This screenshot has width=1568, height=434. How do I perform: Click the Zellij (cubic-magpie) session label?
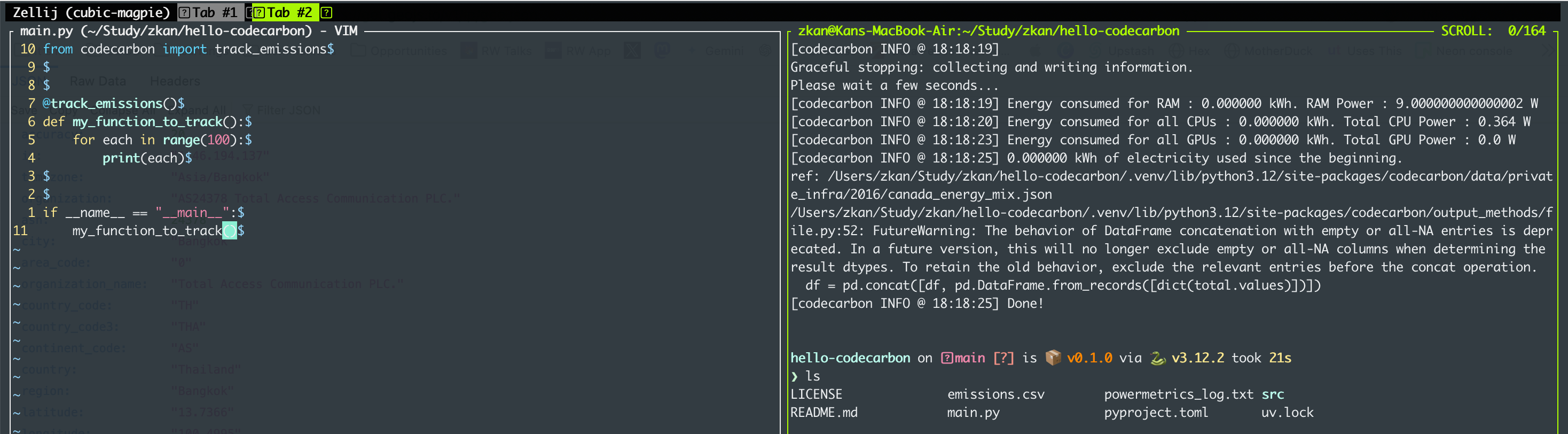click(91, 12)
